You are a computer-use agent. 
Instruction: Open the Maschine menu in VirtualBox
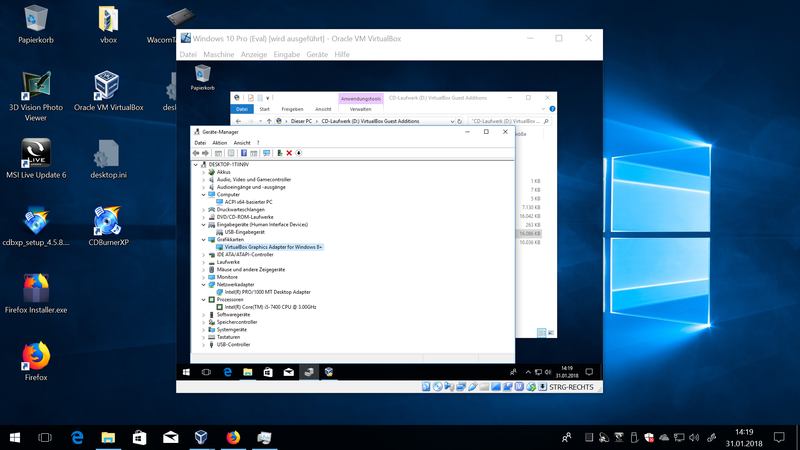[x=218, y=54]
